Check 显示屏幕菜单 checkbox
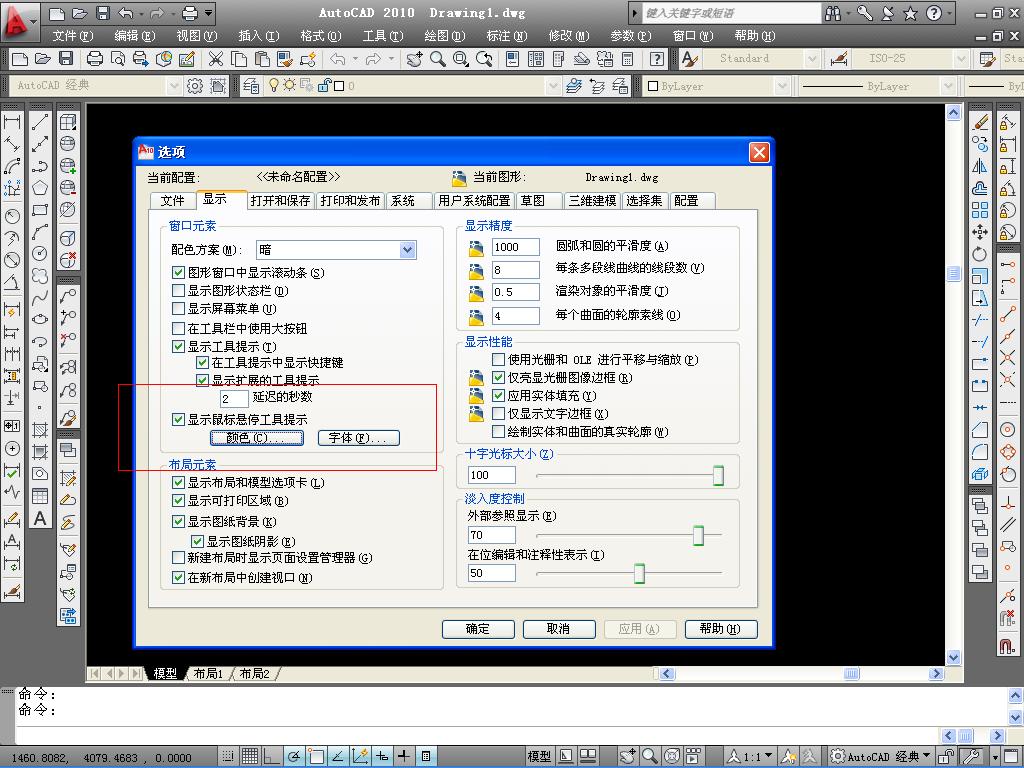The image size is (1024, 768). 178,308
